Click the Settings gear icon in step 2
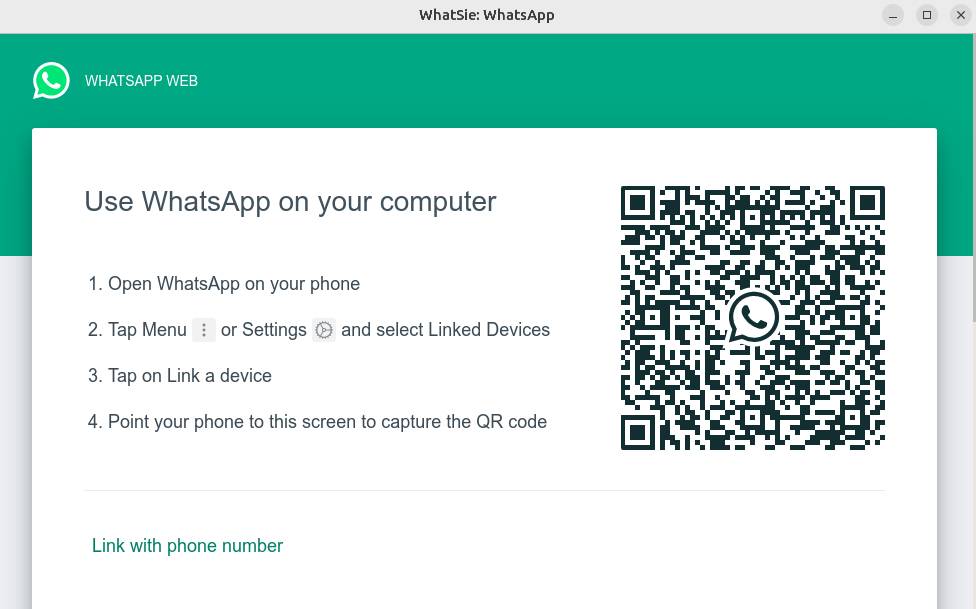Viewport: 976px width, 609px height. [324, 329]
